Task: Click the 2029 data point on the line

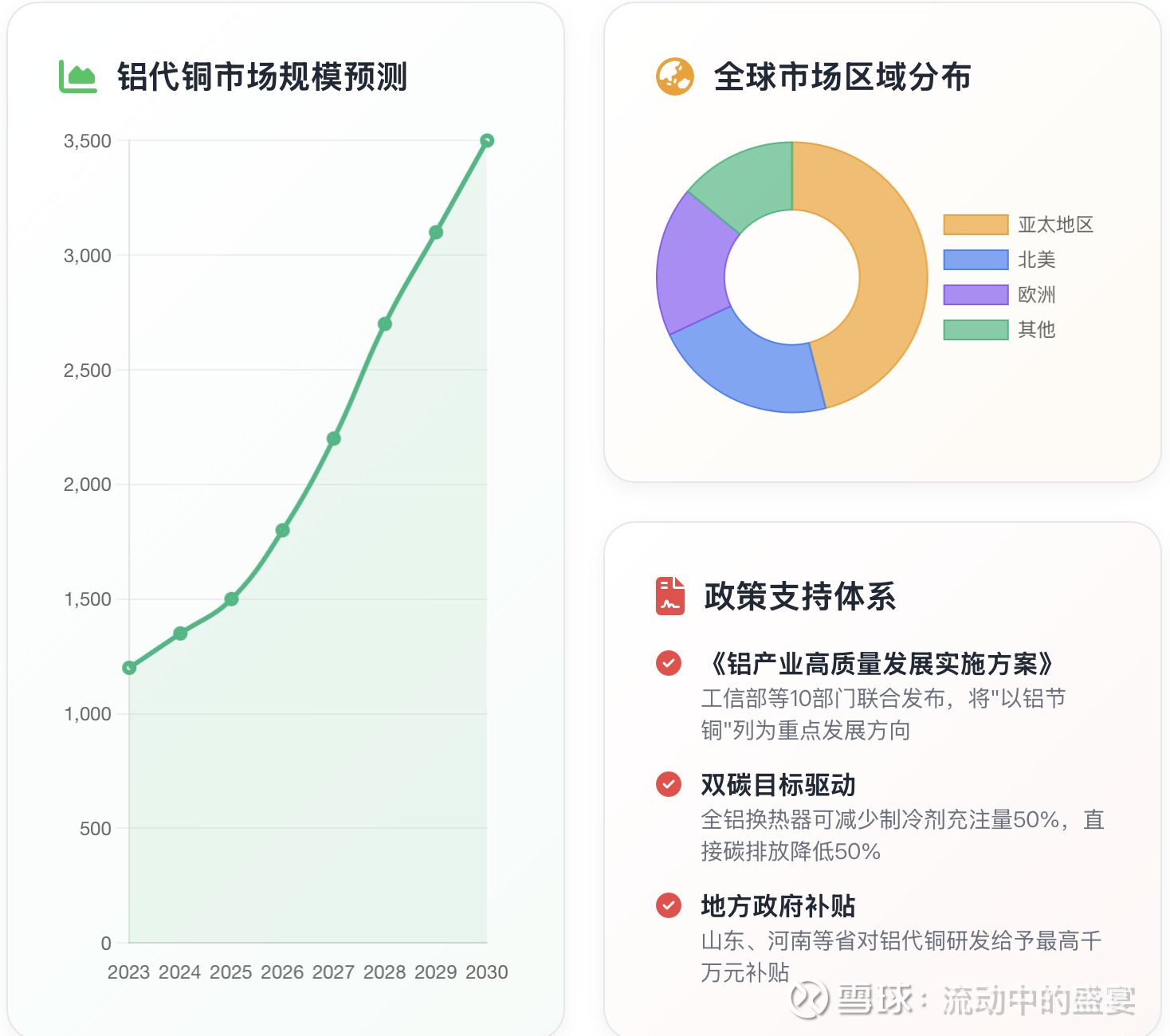Action: pos(436,232)
